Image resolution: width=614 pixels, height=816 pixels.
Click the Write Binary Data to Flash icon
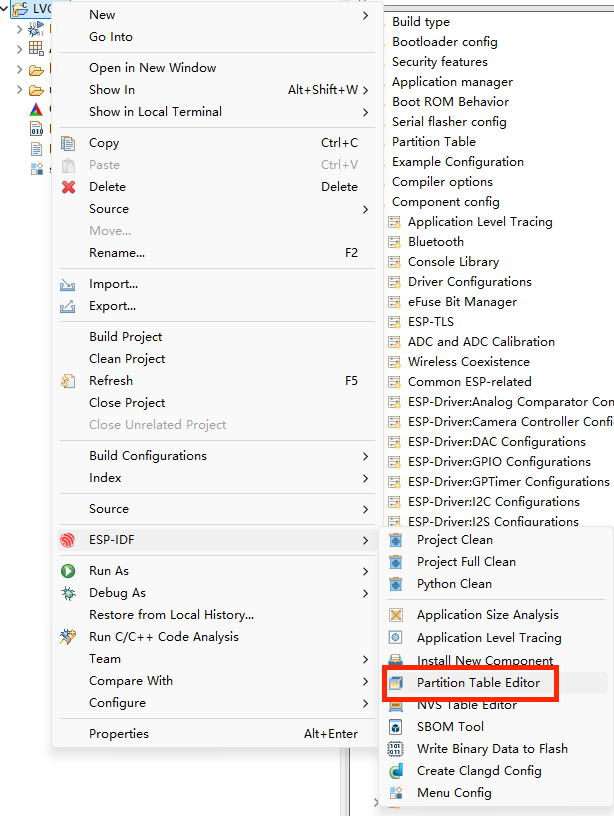pyautogui.click(x=396, y=749)
